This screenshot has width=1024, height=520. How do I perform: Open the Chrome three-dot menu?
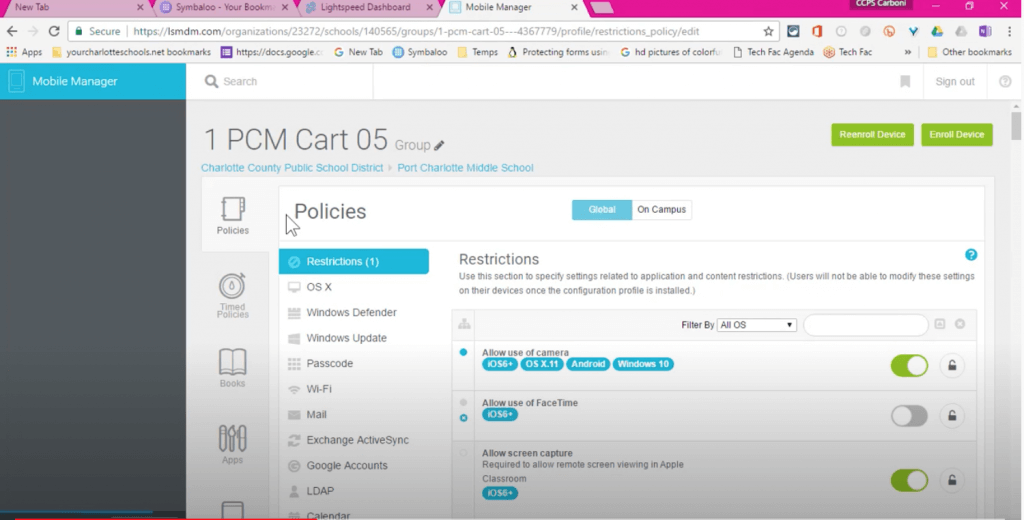pyautogui.click(x=1010, y=31)
